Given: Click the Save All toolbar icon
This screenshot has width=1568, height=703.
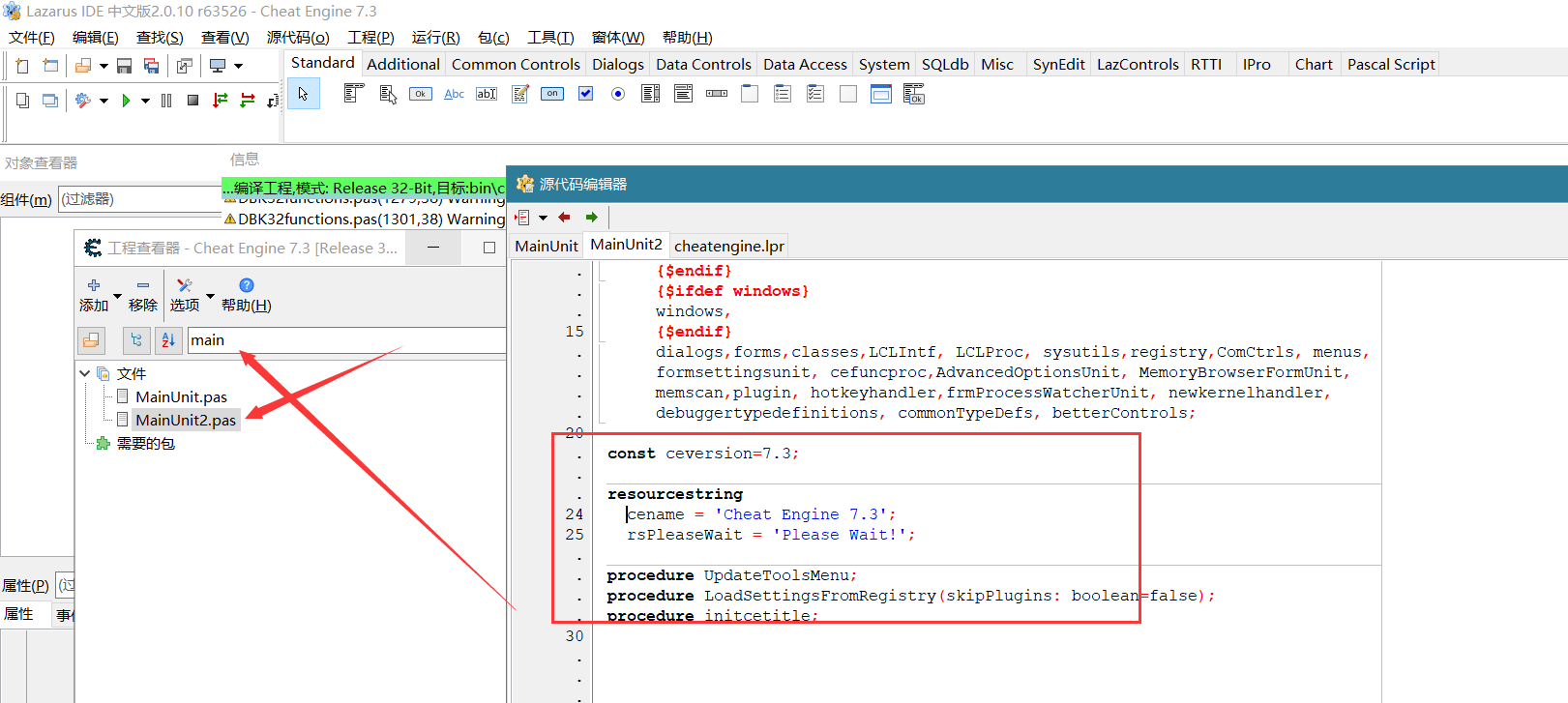Looking at the screenshot, I should click(x=151, y=66).
